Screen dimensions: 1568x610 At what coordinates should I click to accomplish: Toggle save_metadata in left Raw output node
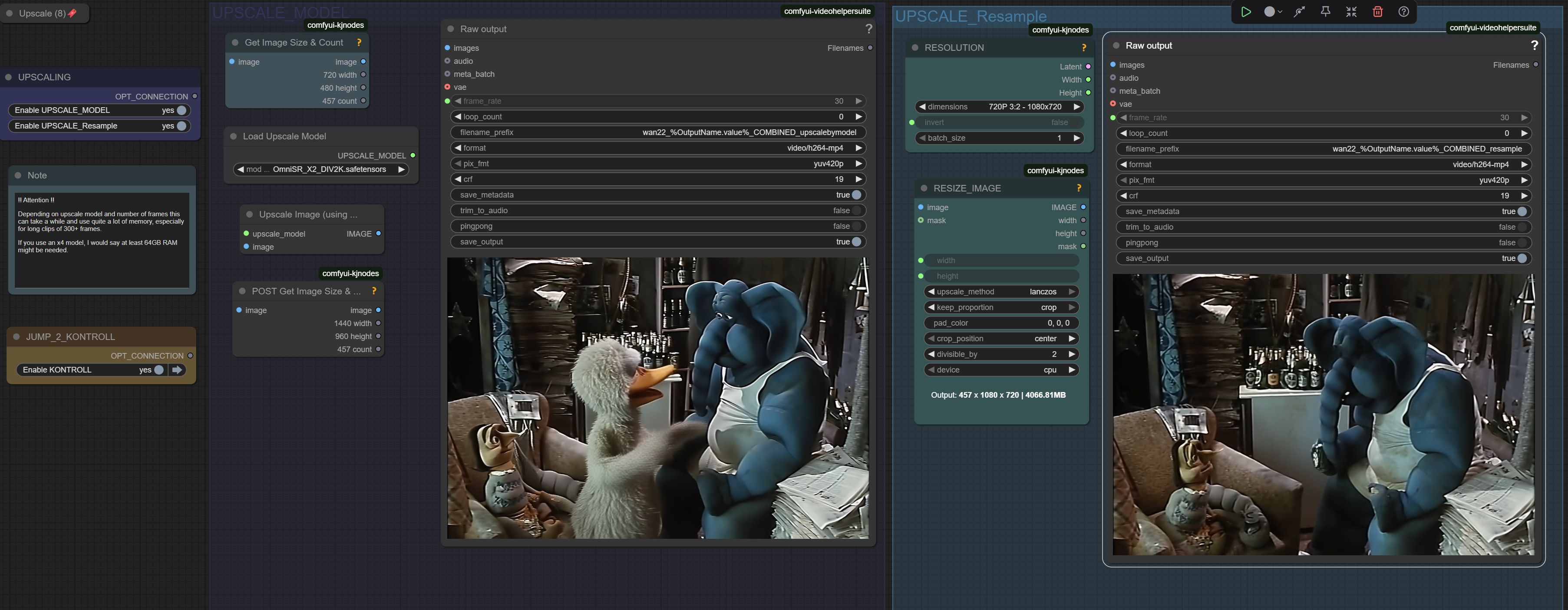(856, 195)
